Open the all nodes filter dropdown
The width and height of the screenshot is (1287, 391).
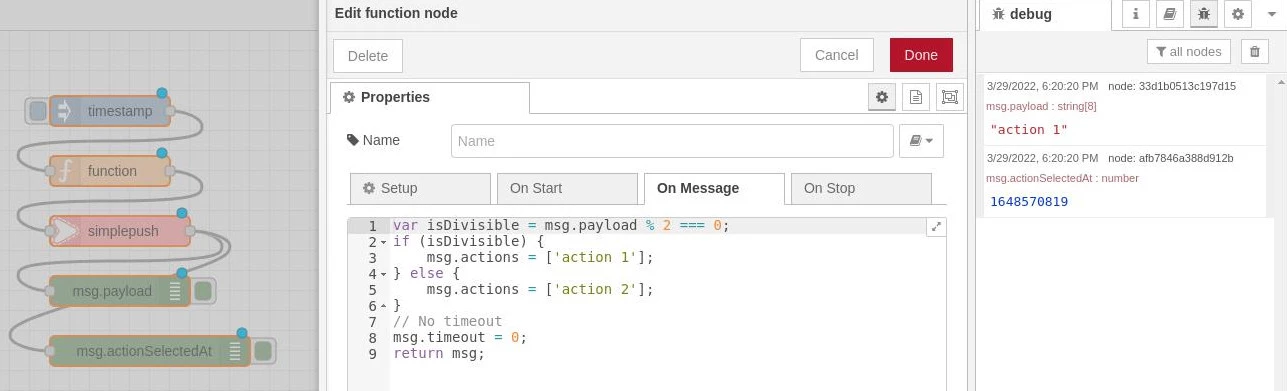click(1188, 52)
